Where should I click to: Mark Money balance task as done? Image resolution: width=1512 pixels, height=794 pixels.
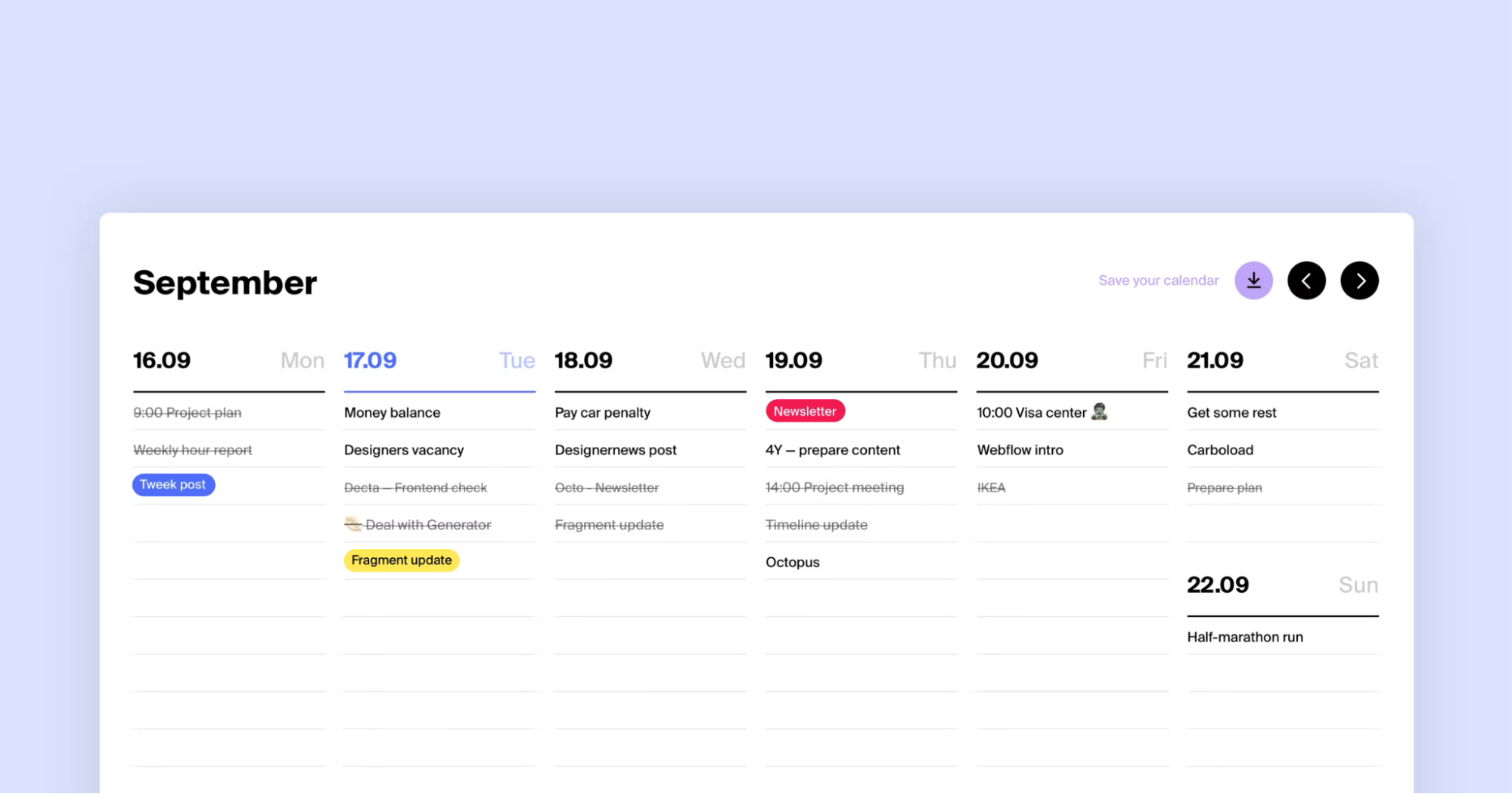click(x=392, y=412)
